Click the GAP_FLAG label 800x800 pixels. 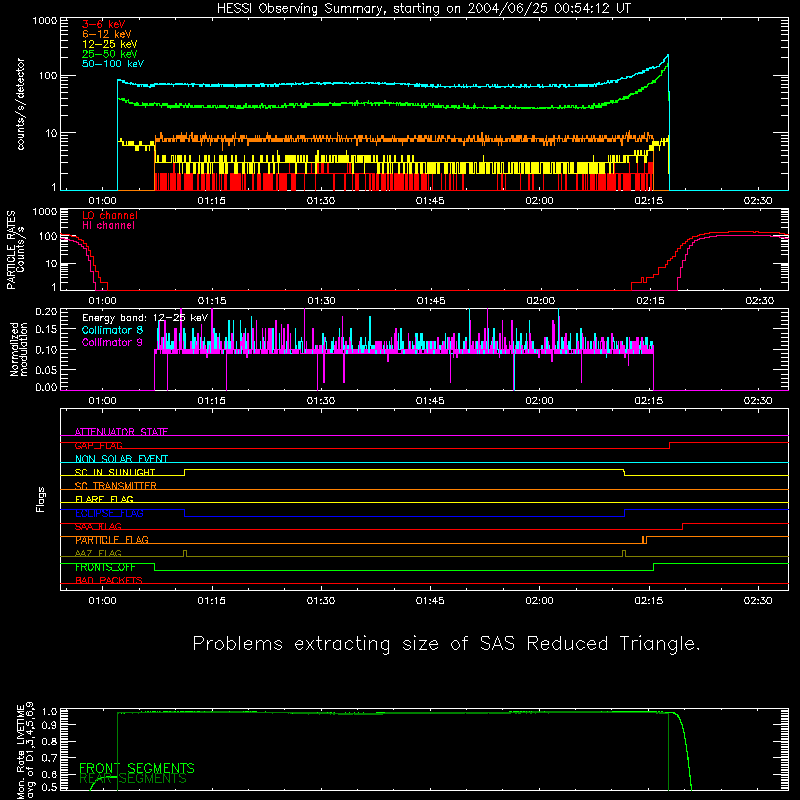98,445
